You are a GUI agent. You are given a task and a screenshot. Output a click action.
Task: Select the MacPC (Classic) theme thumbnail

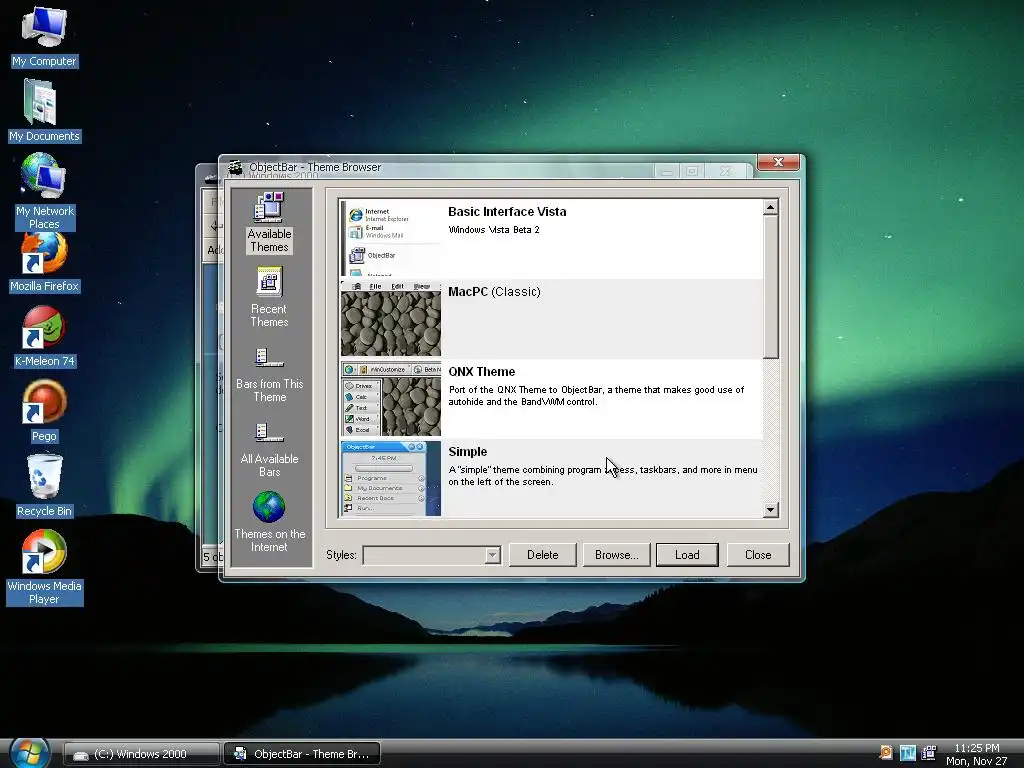pos(391,319)
